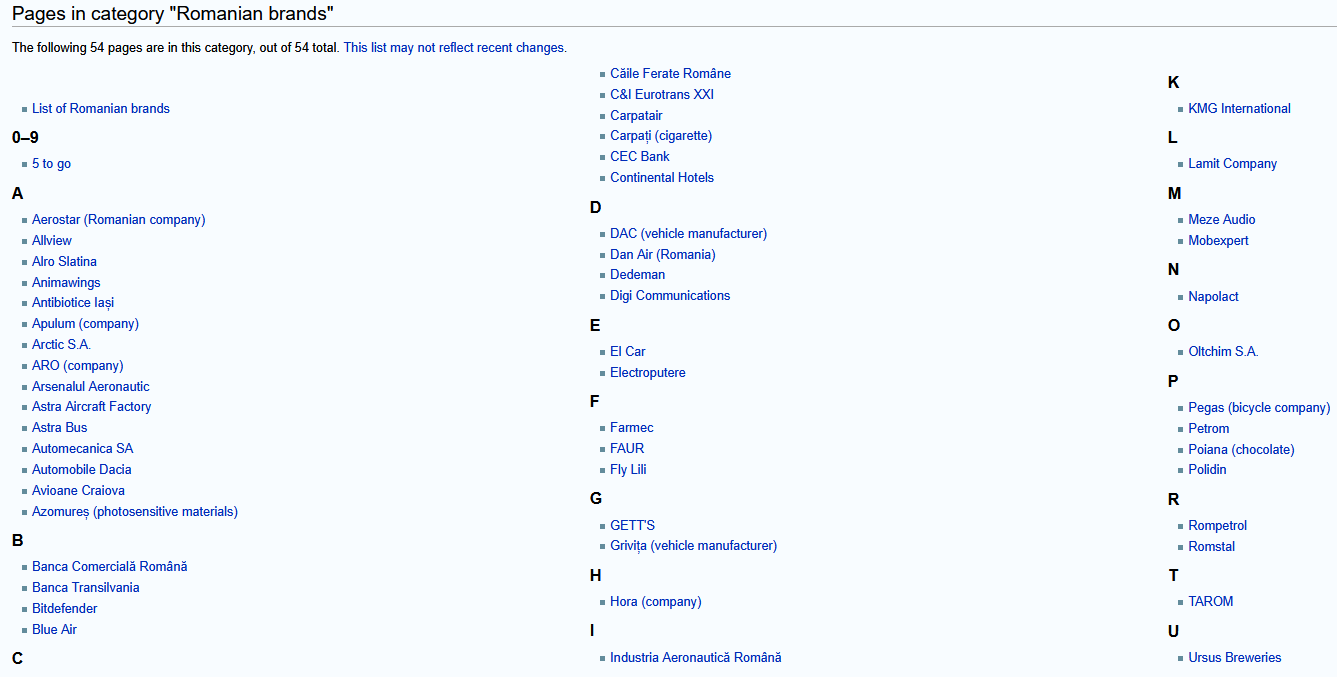Open Arsenalul Aeronautic article
Viewport: 1337px width, 677px height.
91,386
